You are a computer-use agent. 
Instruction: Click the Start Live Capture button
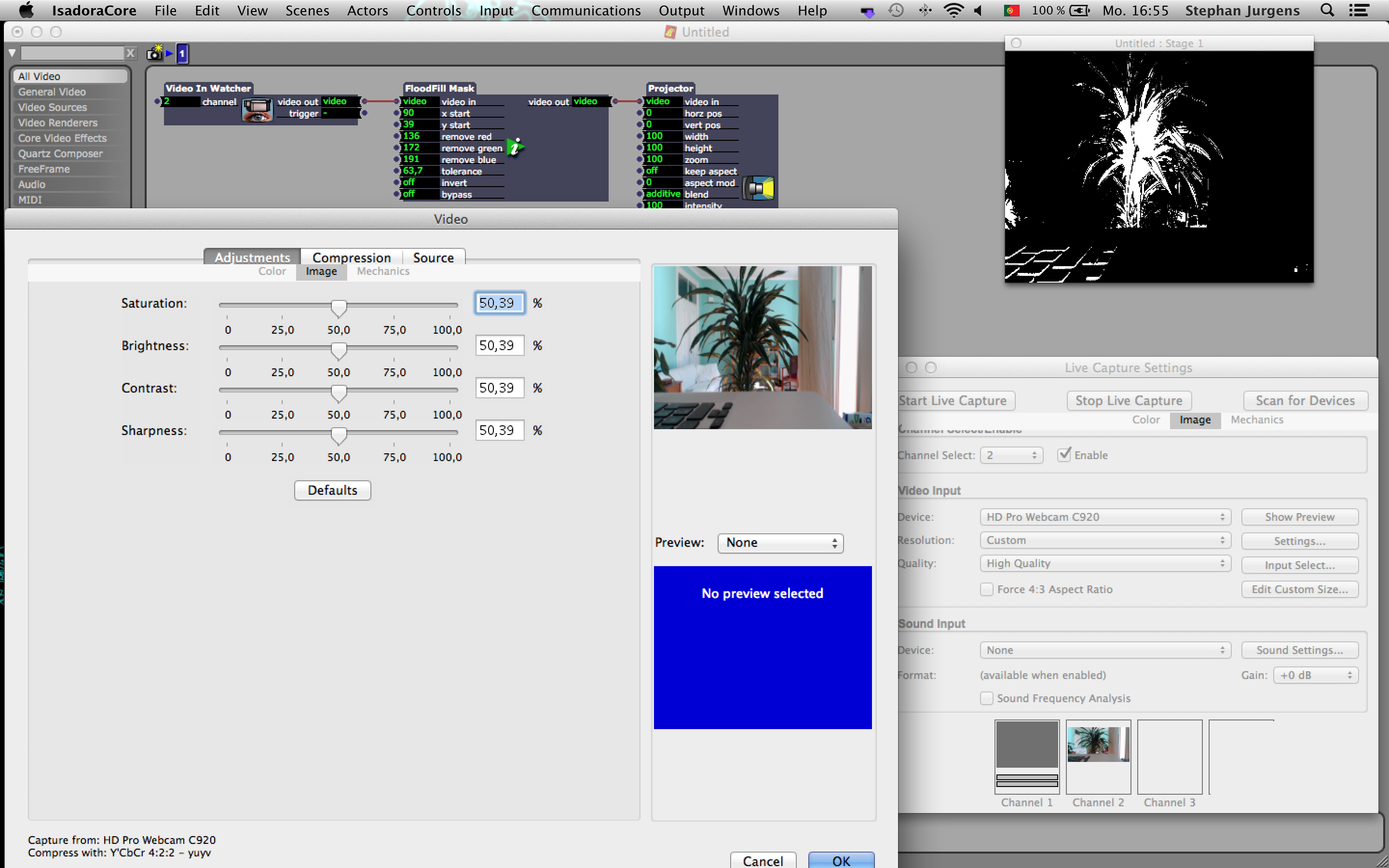pos(953,399)
